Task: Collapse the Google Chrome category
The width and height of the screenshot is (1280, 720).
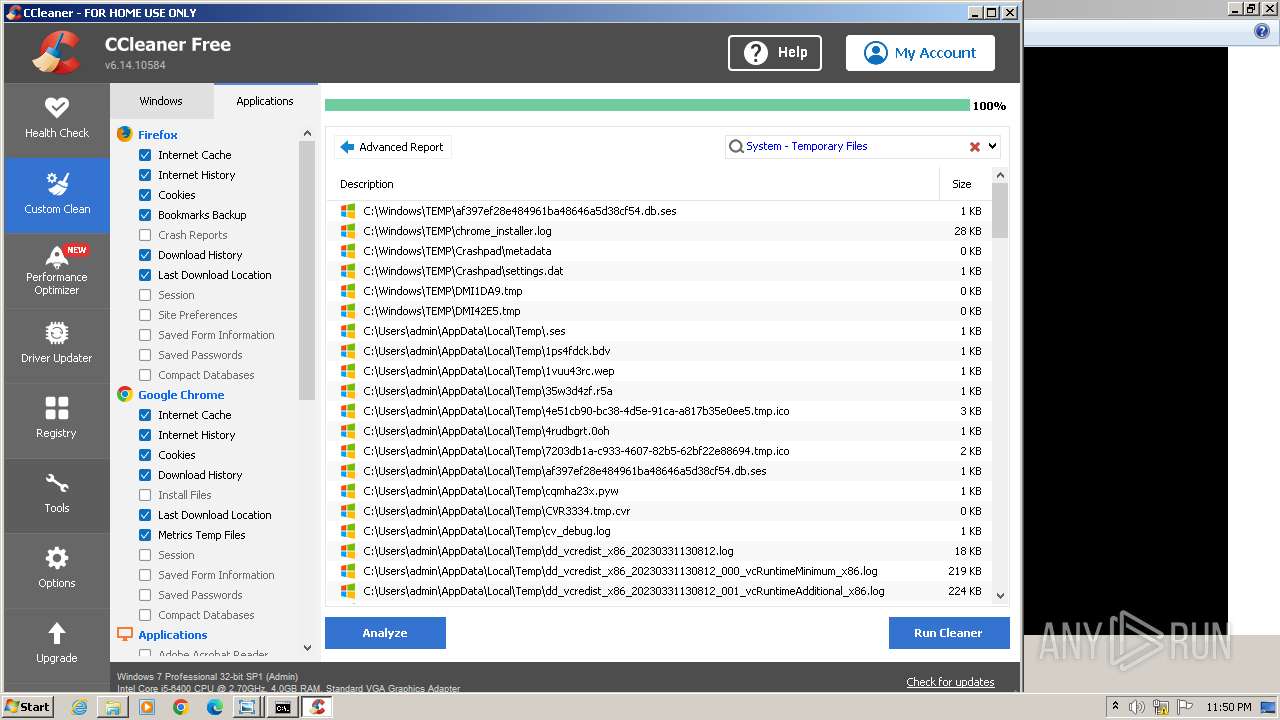Action: [x=181, y=395]
